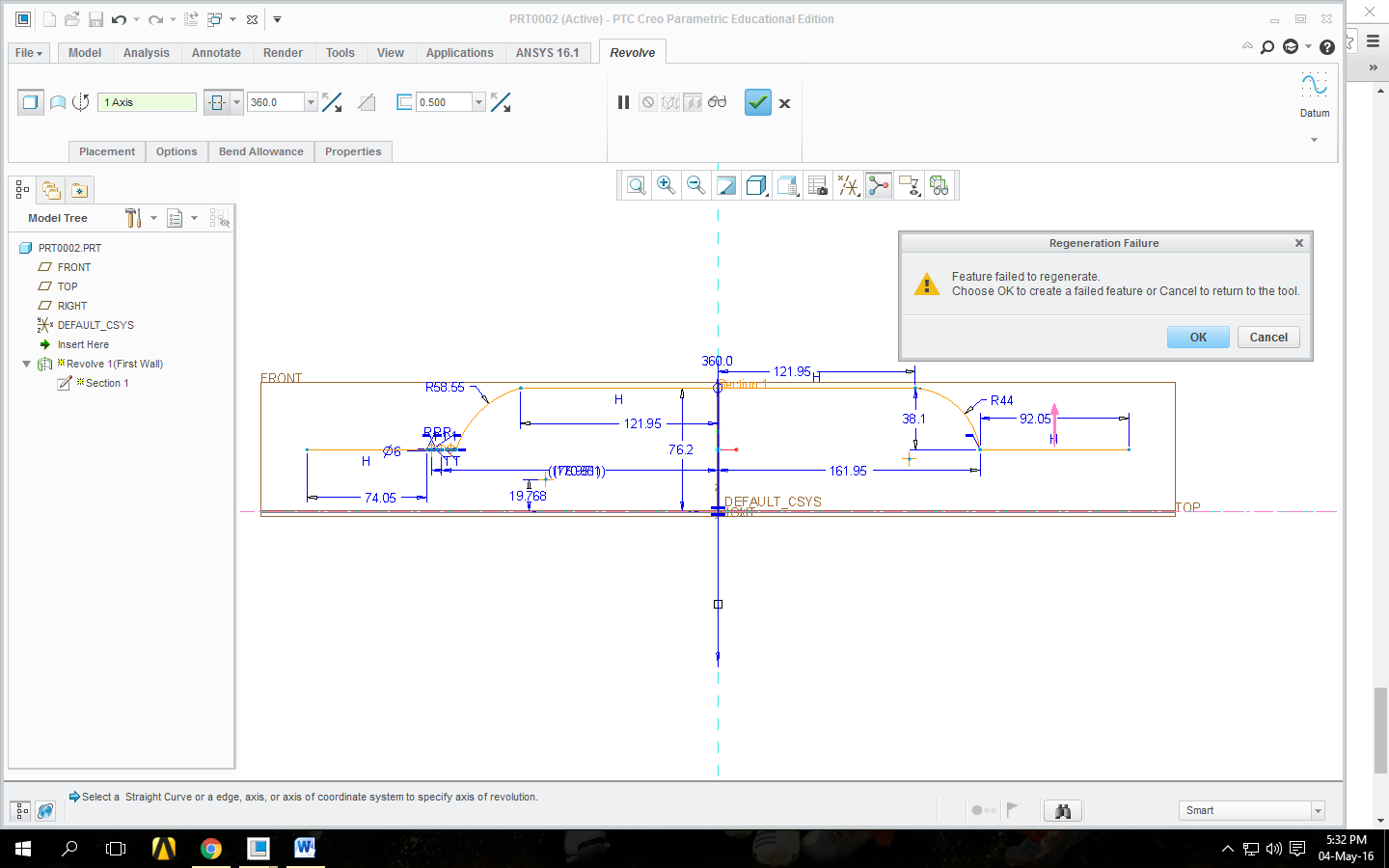The height and width of the screenshot is (868, 1389).
Task: Select the Model Tree navigator tab
Action: click(x=22, y=190)
